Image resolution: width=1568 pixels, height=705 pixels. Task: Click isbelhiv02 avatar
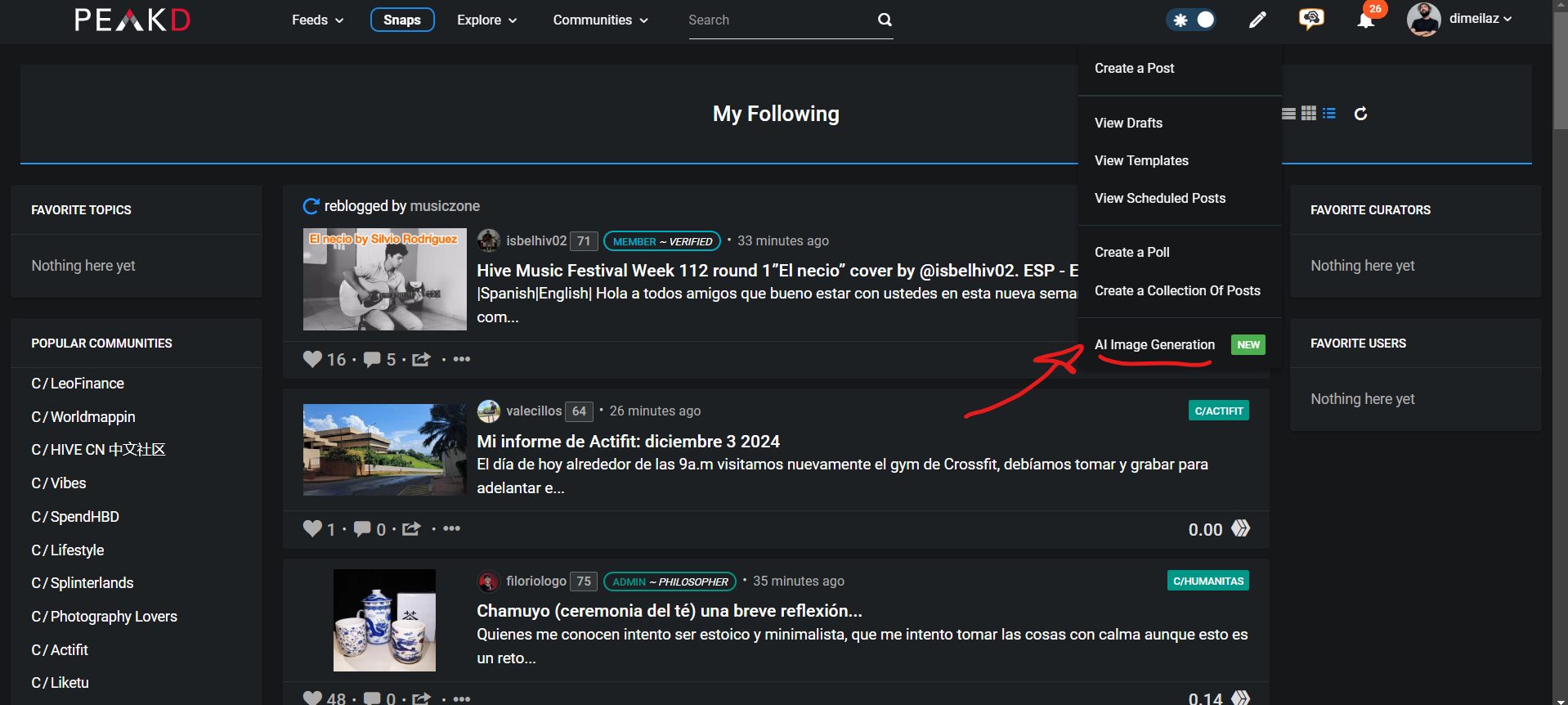[x=489, y=240]
